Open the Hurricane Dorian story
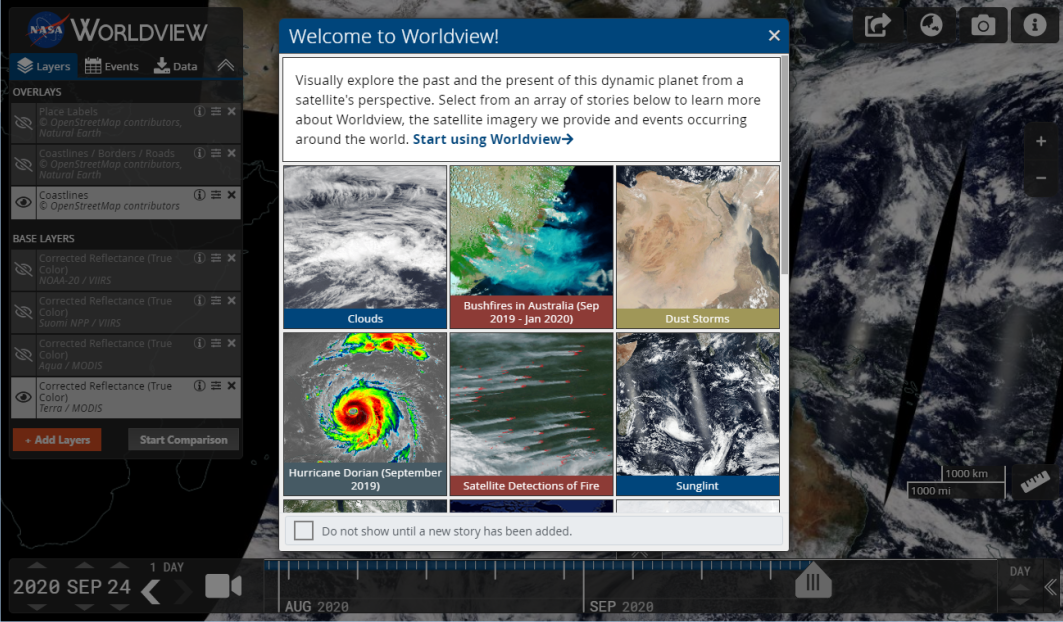The image size is (1063, 622). (365, 414)
